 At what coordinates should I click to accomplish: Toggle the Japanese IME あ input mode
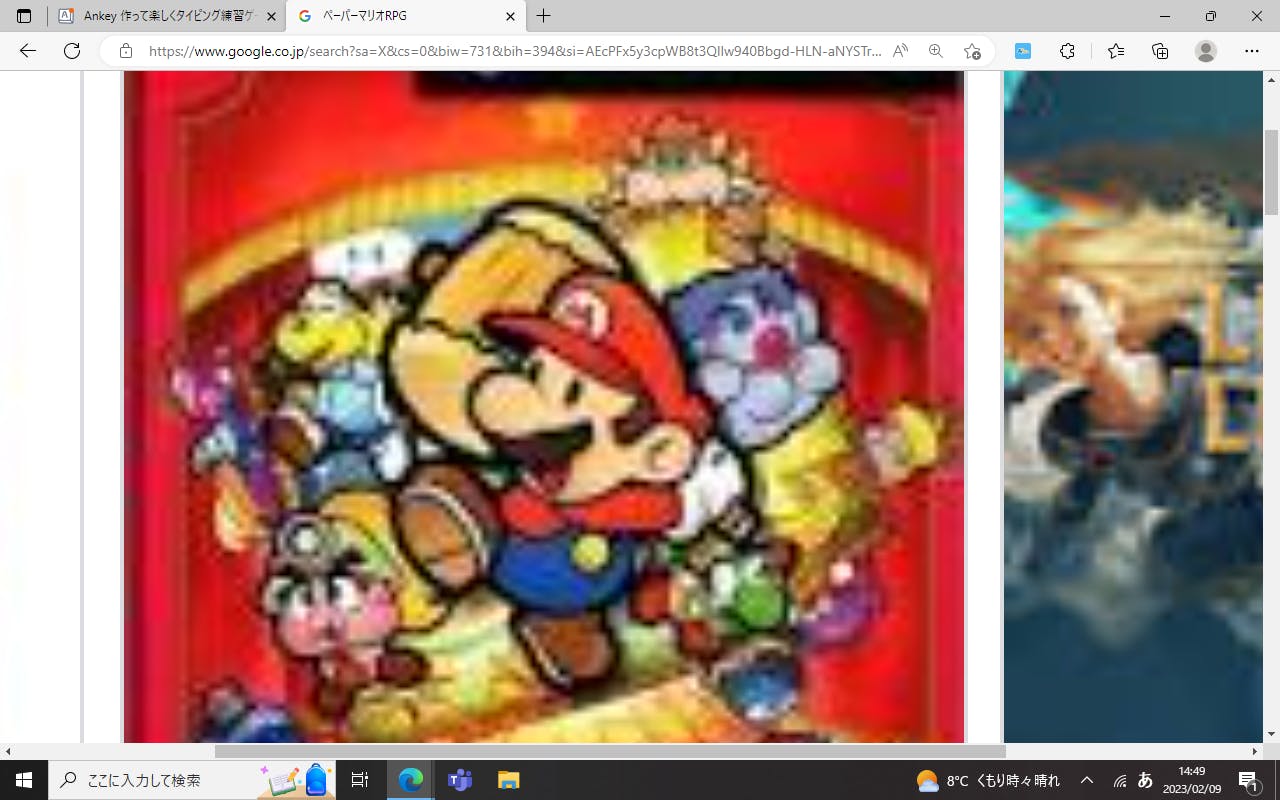(1146, 780)
